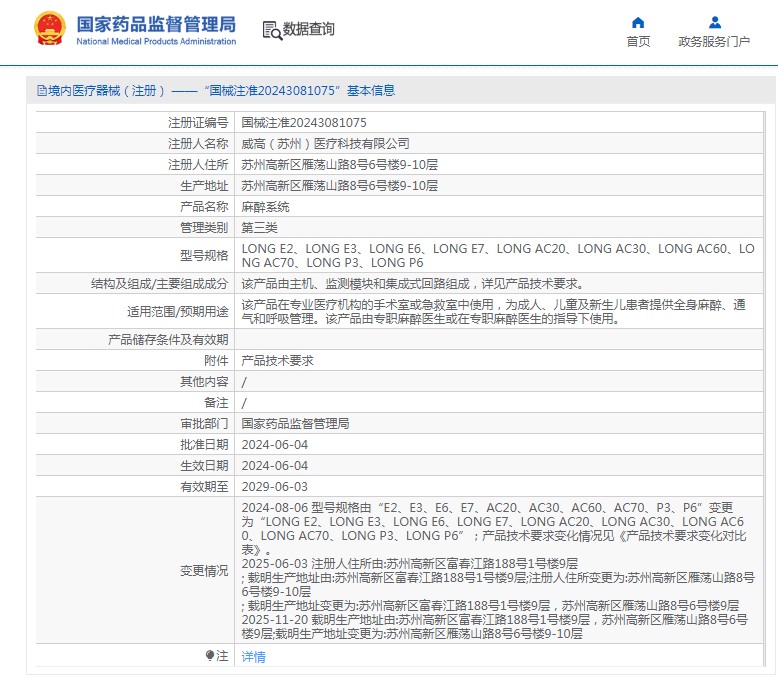Click the 注册人名称 row label
Image resolution: width=778 pixels, height=679 pixels.
pos(198,143)
